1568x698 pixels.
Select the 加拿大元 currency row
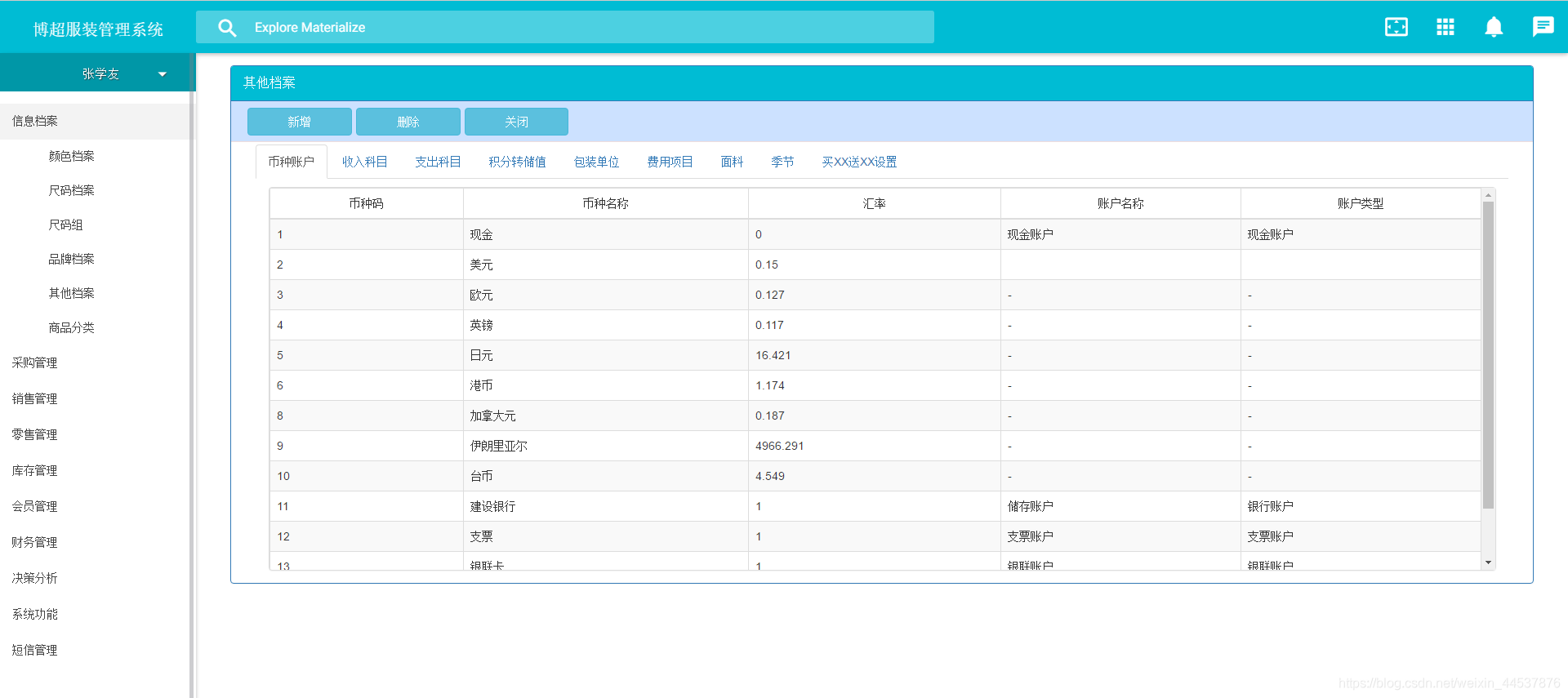pos(875,416)
